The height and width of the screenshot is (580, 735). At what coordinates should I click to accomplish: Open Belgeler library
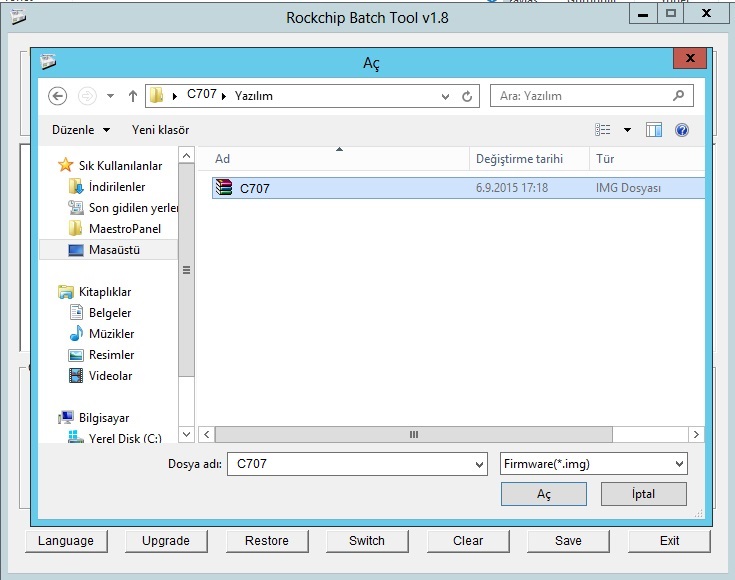pos(110,313)
